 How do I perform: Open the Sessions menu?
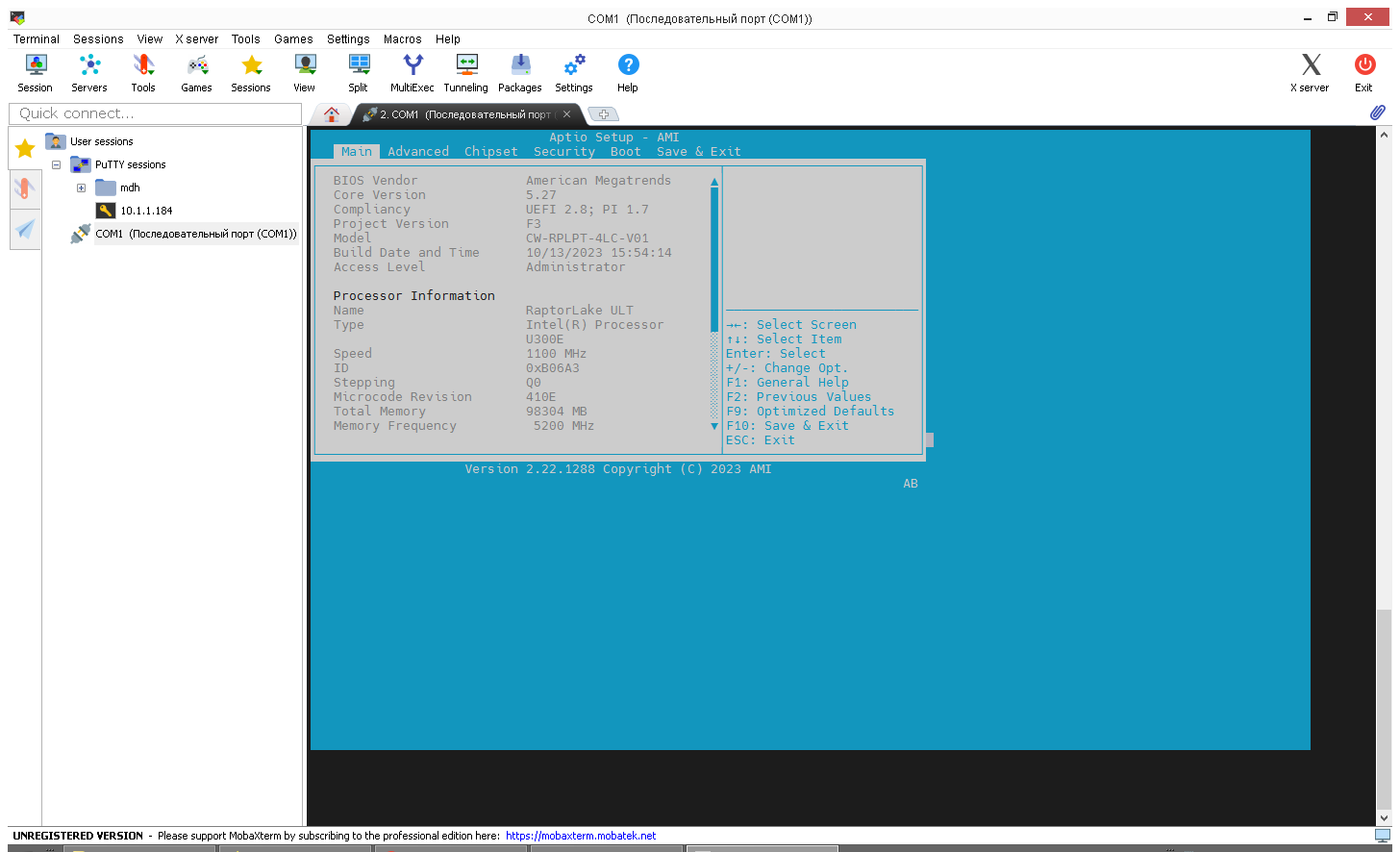[98, 39]
